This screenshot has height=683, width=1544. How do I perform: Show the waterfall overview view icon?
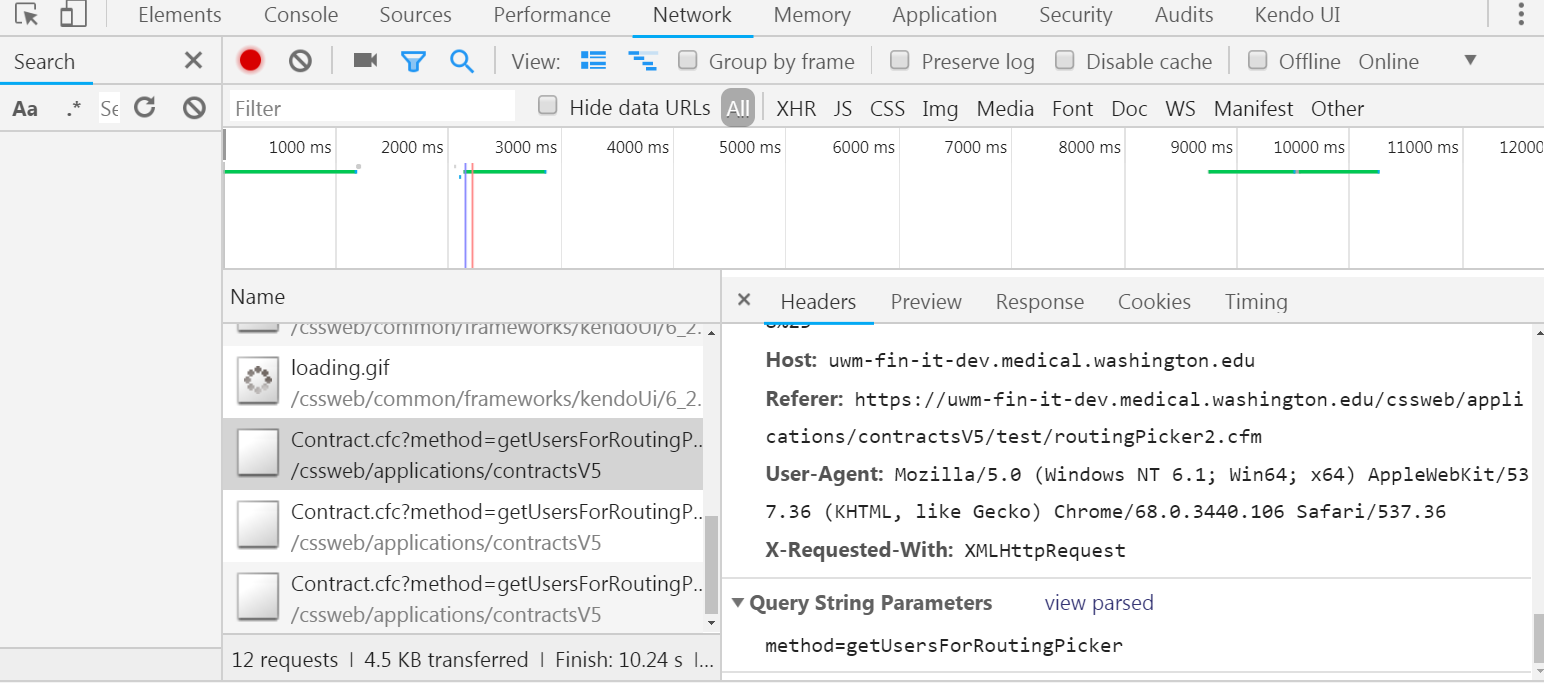[642, 61]
